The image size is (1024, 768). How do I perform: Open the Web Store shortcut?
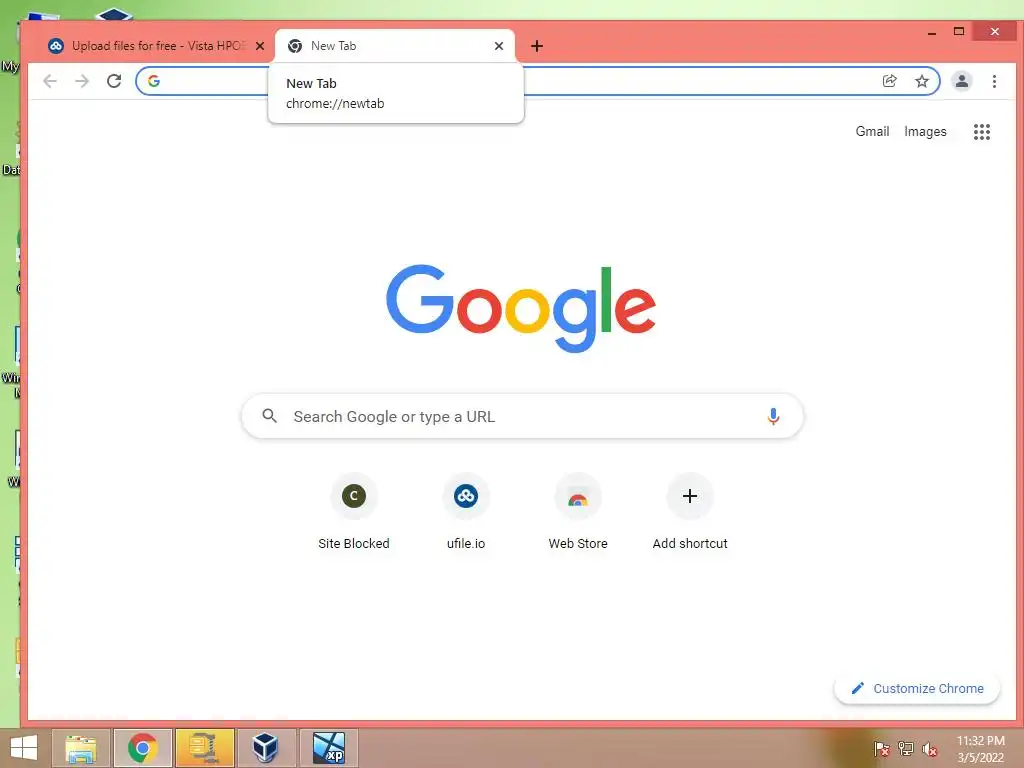[578, 511]
